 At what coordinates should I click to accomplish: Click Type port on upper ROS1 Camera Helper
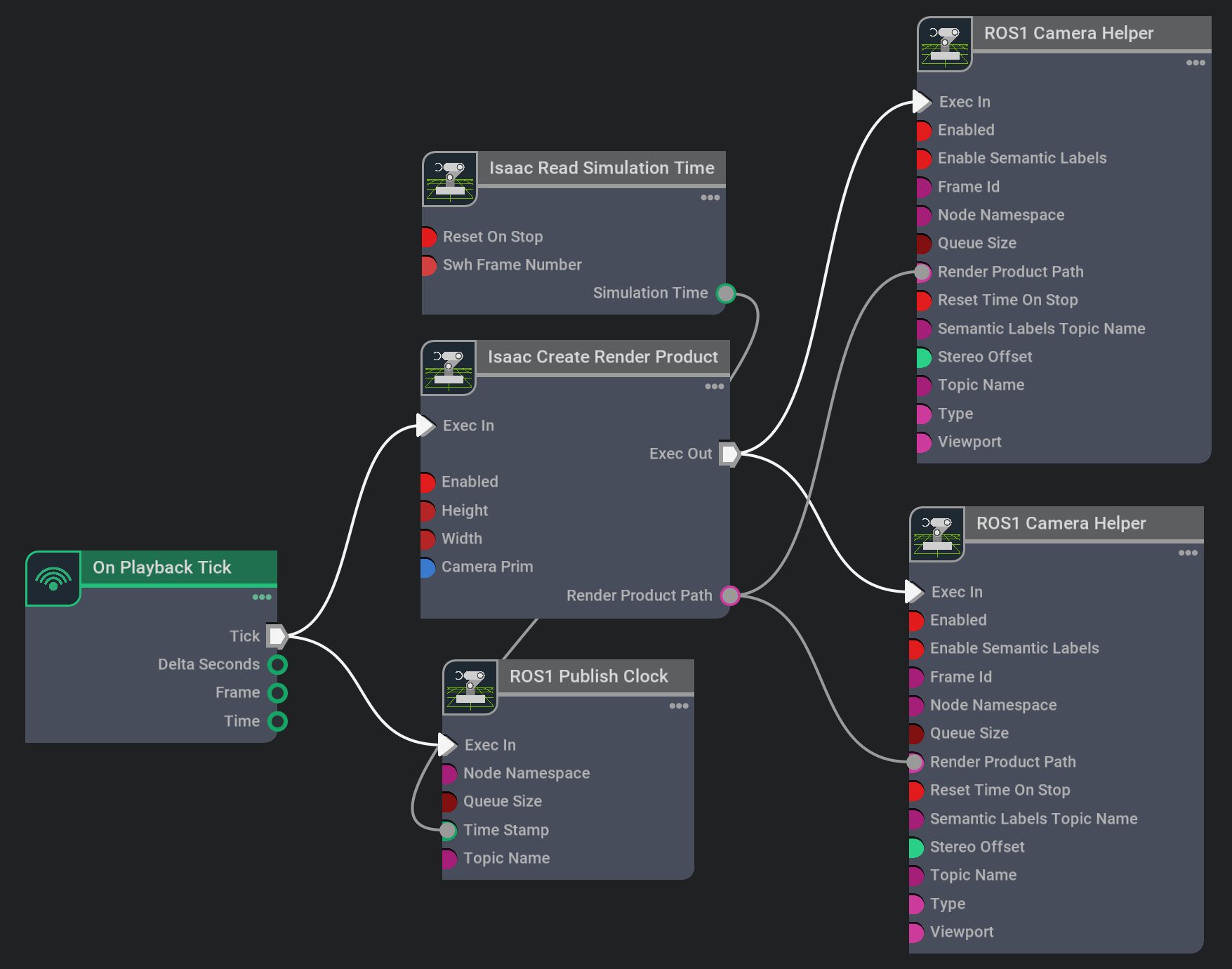point(924,414)
